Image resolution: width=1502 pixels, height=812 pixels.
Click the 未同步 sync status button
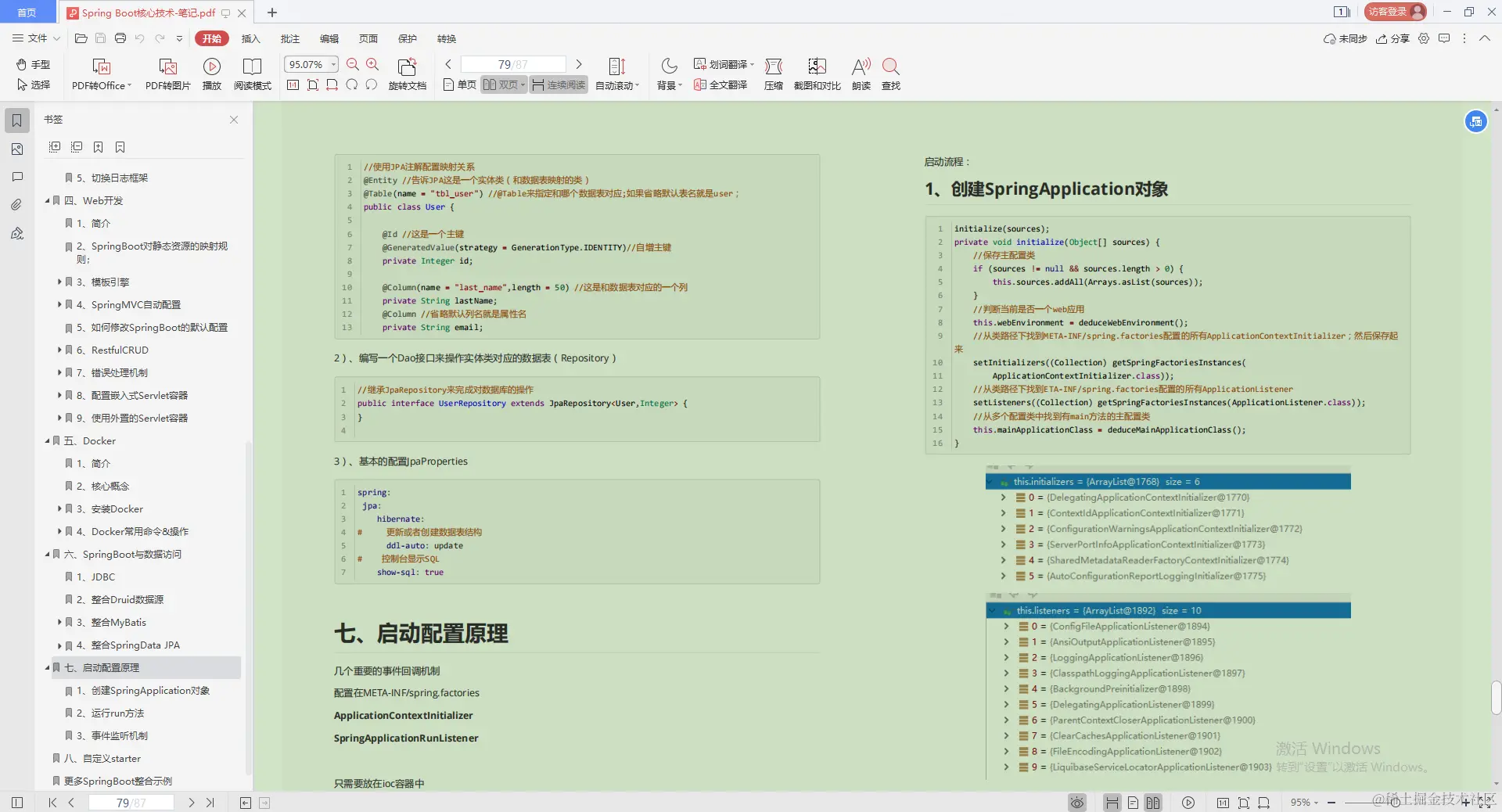(x=1345, y=38)
